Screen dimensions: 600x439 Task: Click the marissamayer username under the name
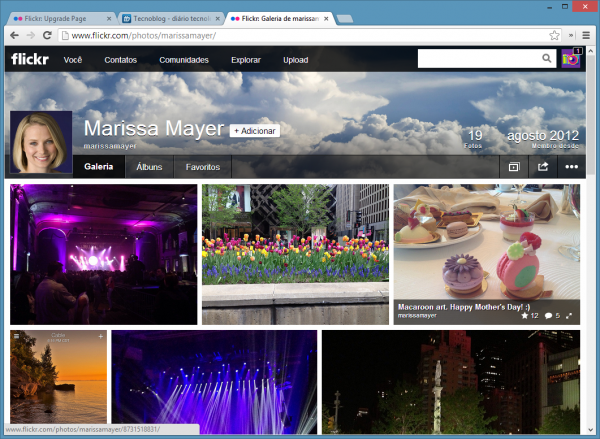coord(110,146)
